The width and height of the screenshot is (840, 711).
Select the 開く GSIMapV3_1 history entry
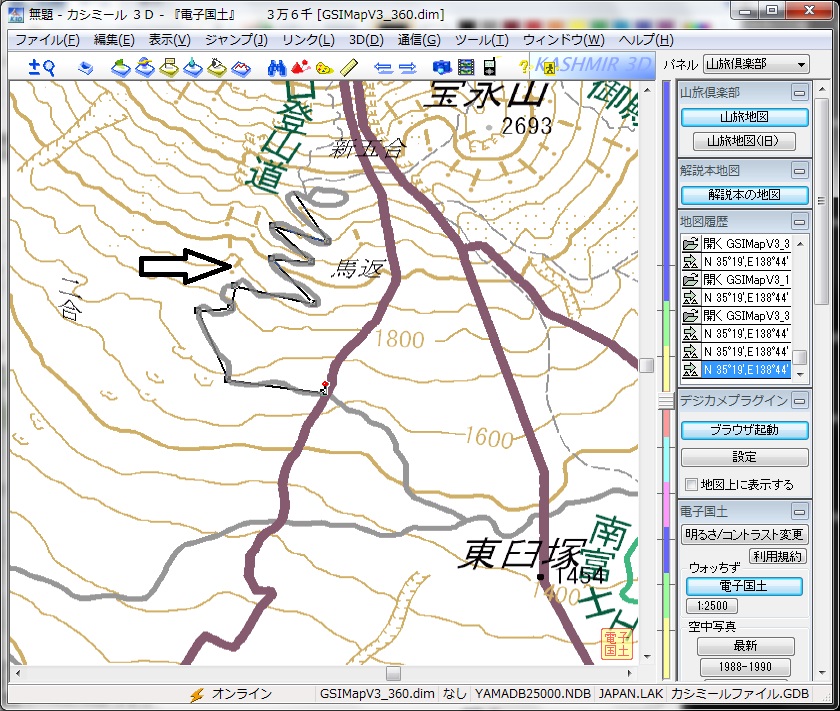coord(736,280)
